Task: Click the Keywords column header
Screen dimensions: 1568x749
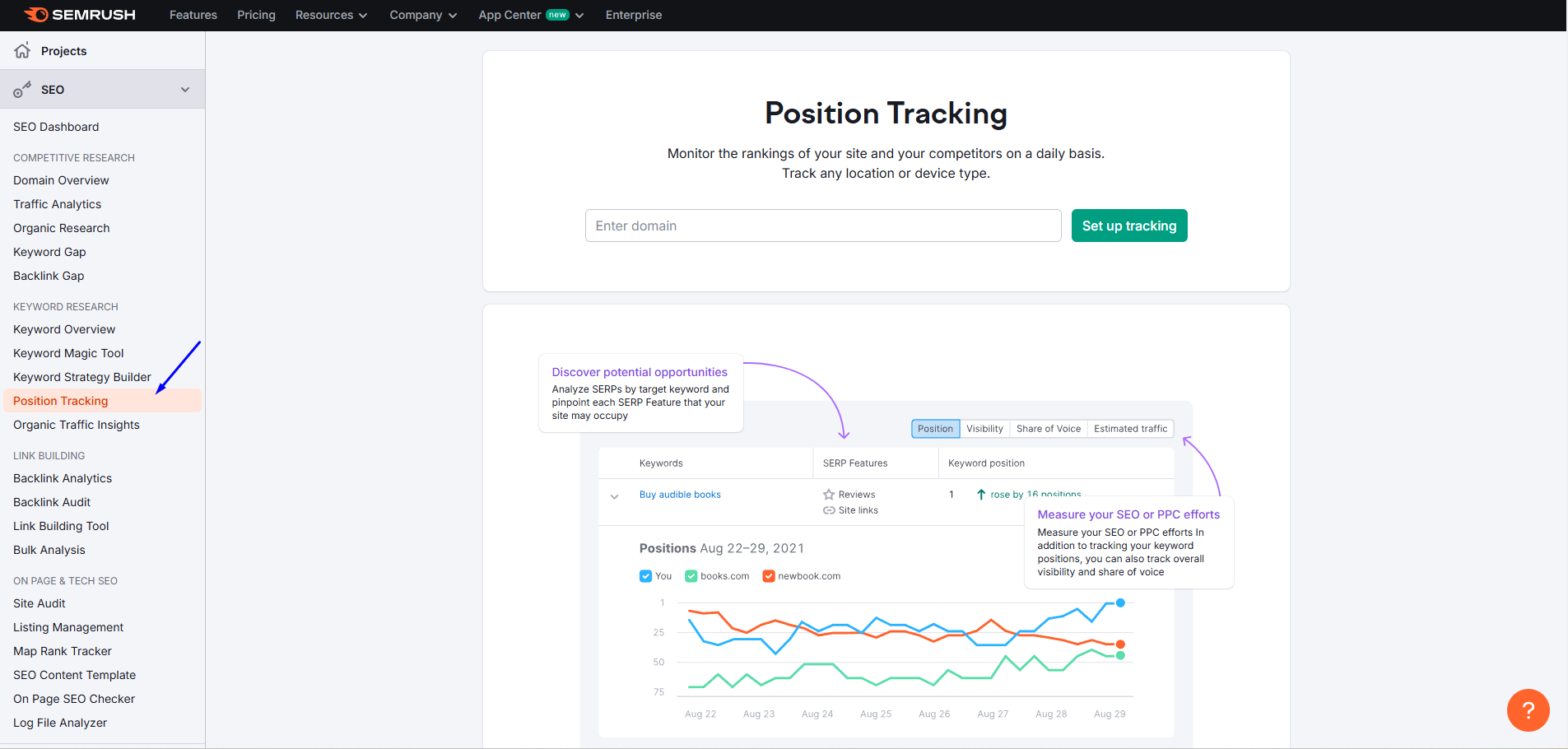Action: tap(661, 463)
